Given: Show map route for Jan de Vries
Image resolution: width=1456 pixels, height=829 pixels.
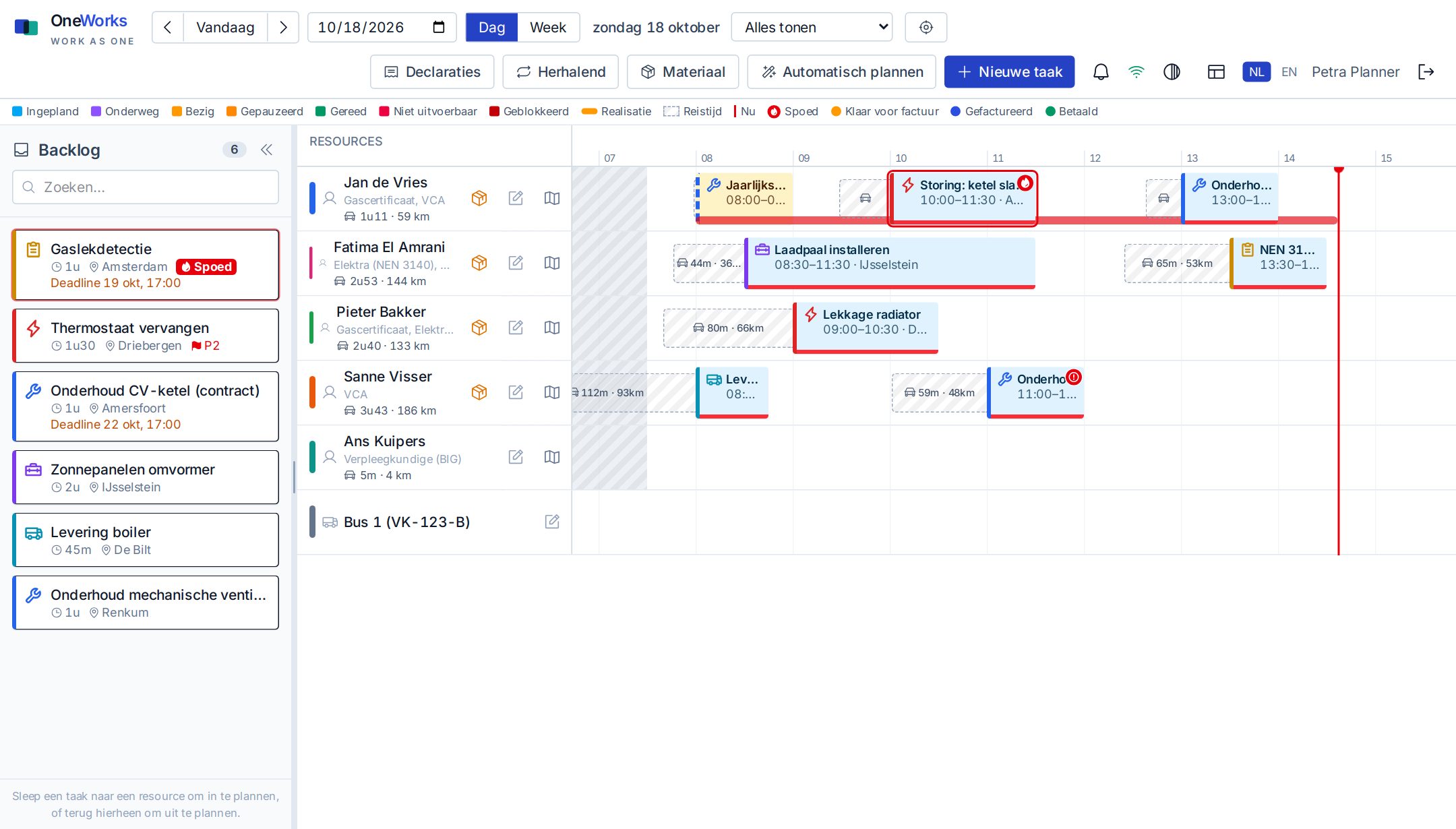Looking at the screenshot, I should coord(552,198).
